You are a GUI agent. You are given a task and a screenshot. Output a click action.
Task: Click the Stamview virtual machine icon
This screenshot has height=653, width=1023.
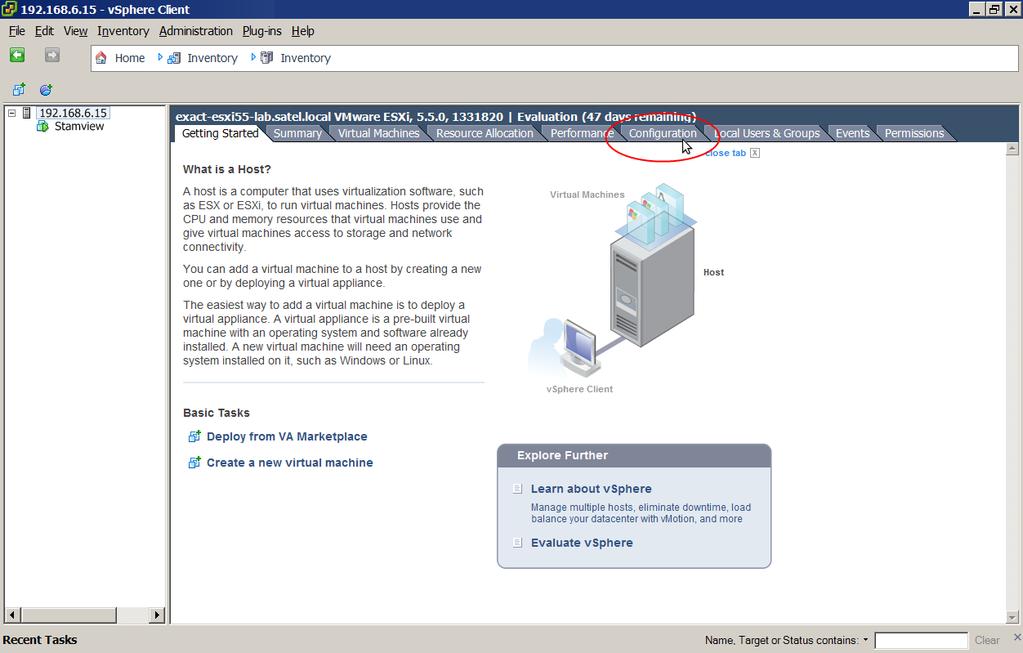coord(42,126)
